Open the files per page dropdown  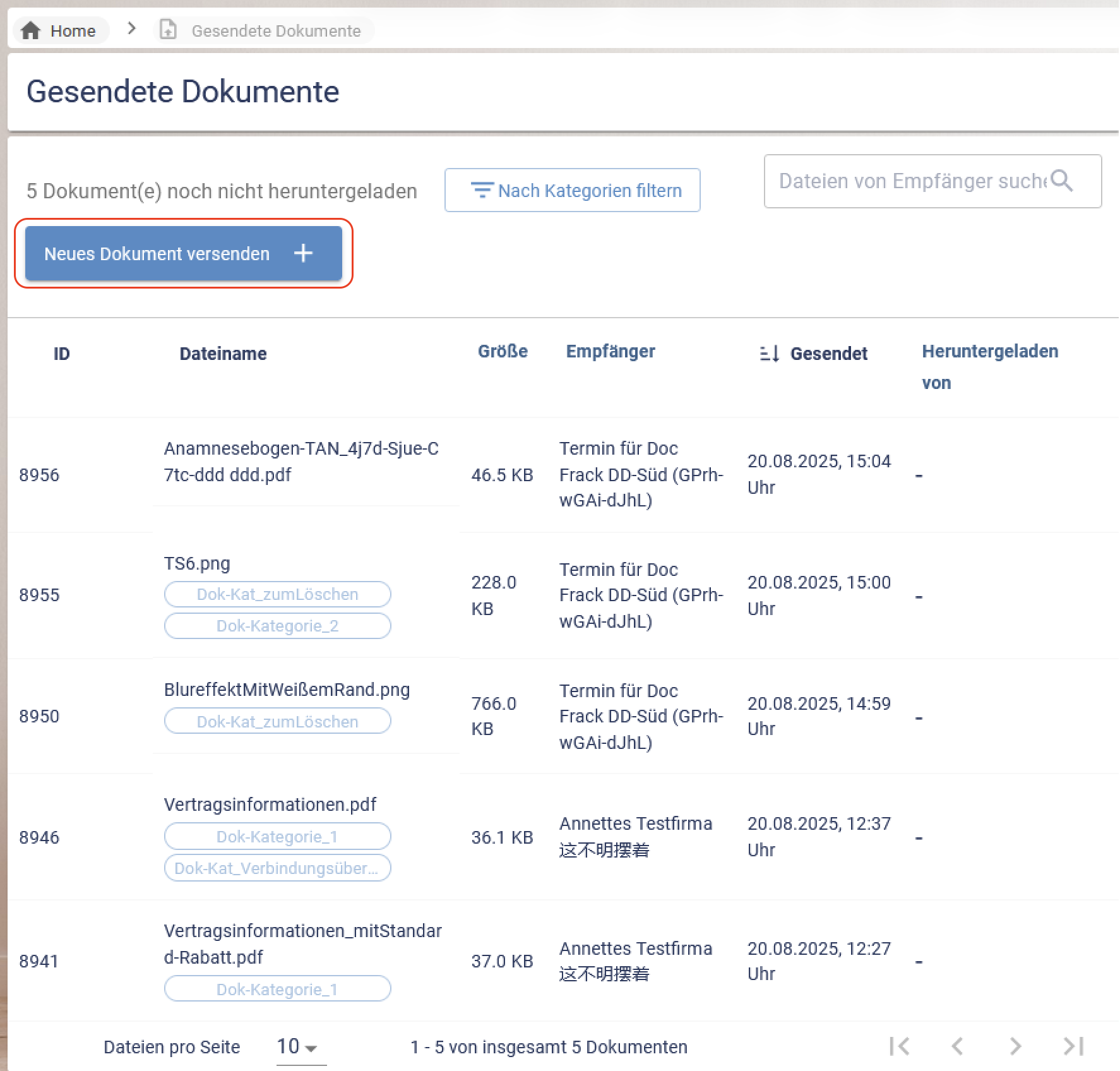coord(297,1046)
